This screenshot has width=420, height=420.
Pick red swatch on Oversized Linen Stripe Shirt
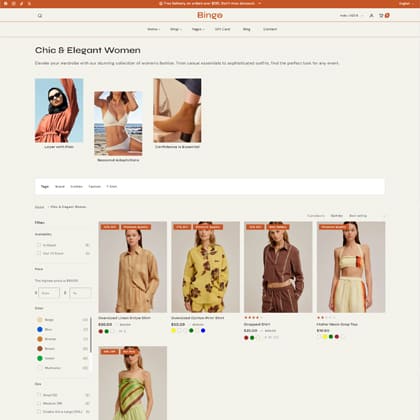click(101, 331)
